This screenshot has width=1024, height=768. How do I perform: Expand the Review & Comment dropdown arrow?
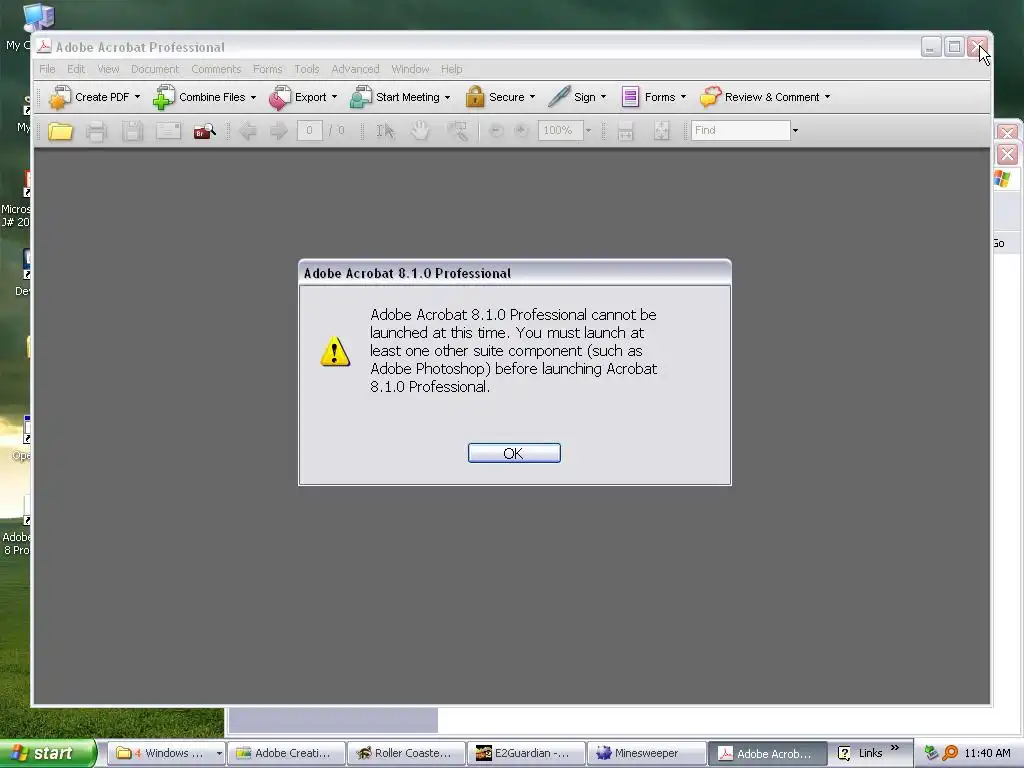coord(827,97)
